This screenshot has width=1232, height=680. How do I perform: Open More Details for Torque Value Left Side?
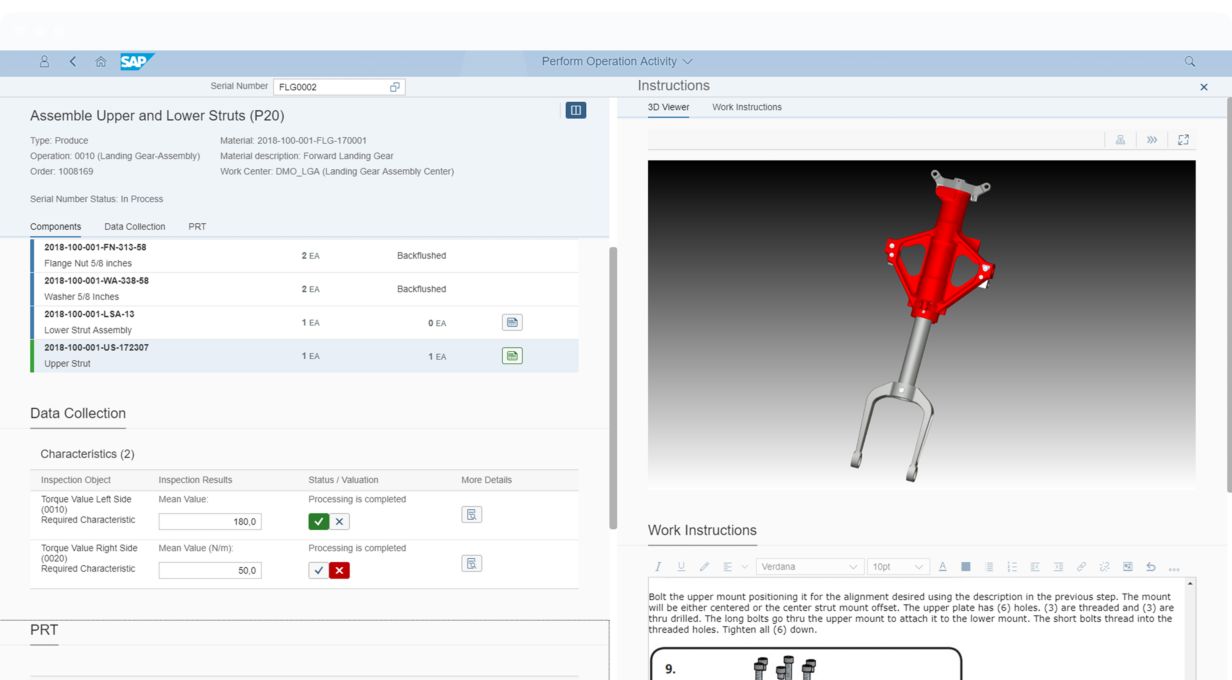[x=472, y=514]
